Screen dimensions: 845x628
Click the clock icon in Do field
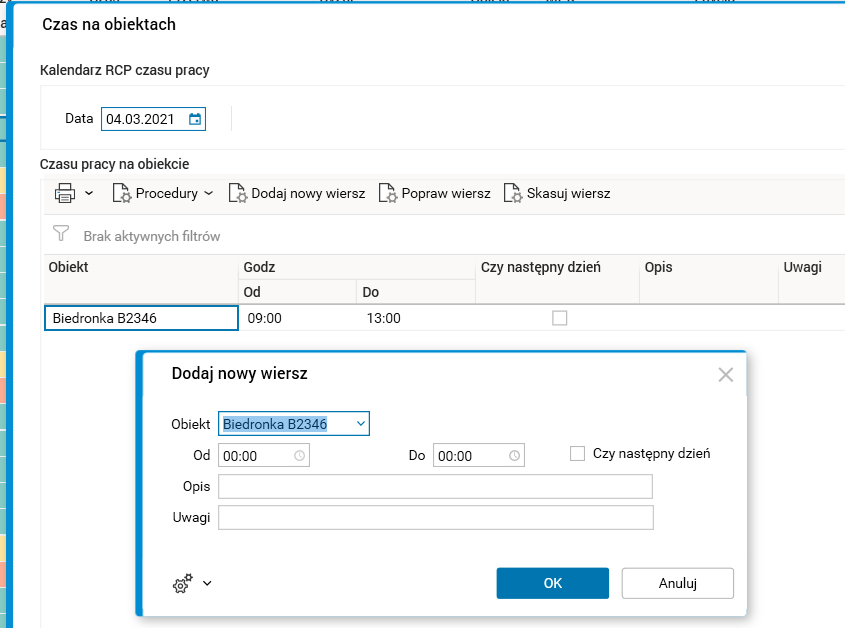point(514,456)
